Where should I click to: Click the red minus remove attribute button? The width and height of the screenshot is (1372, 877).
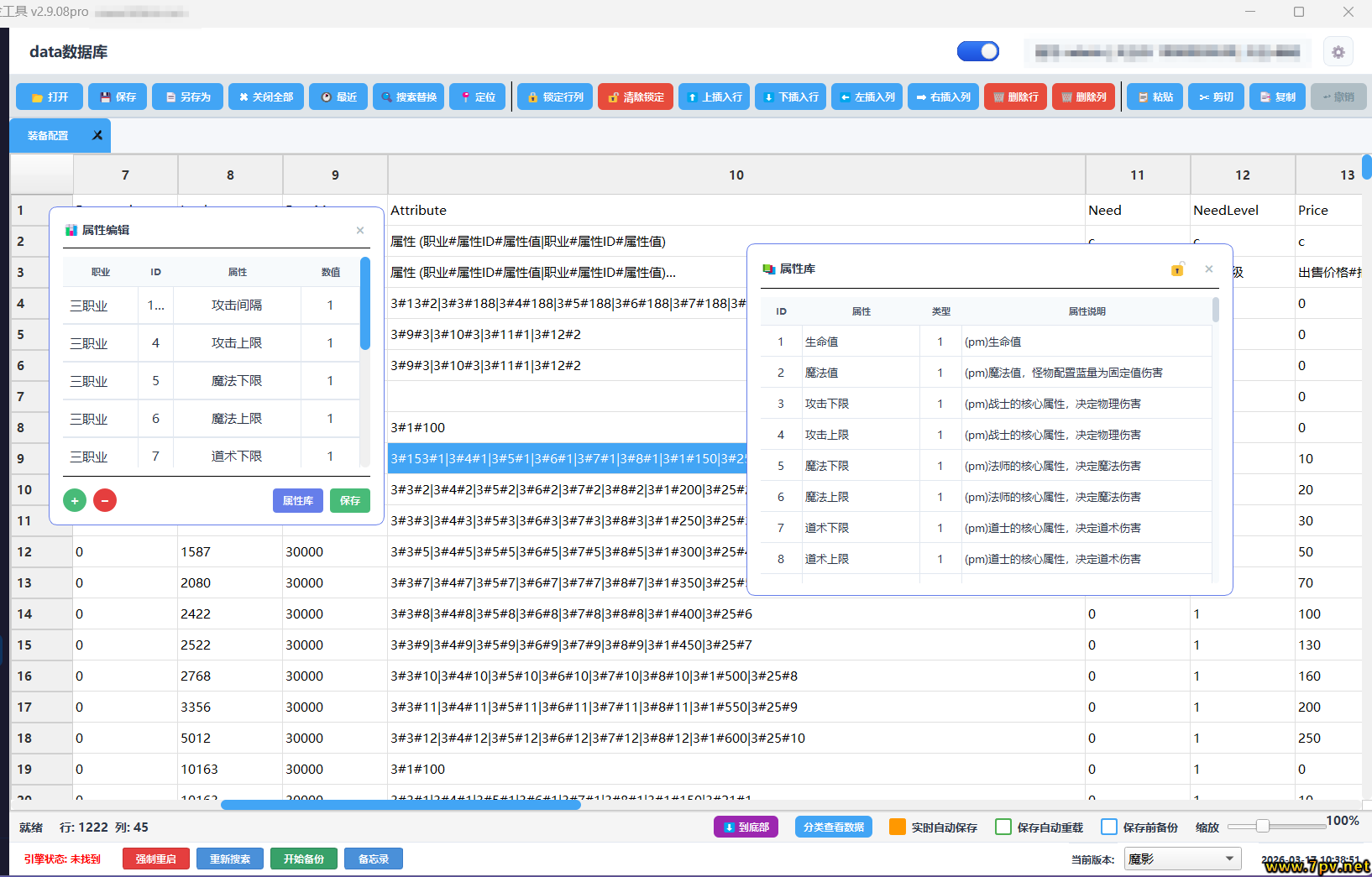pyautogui.click(x=105, y=501)
